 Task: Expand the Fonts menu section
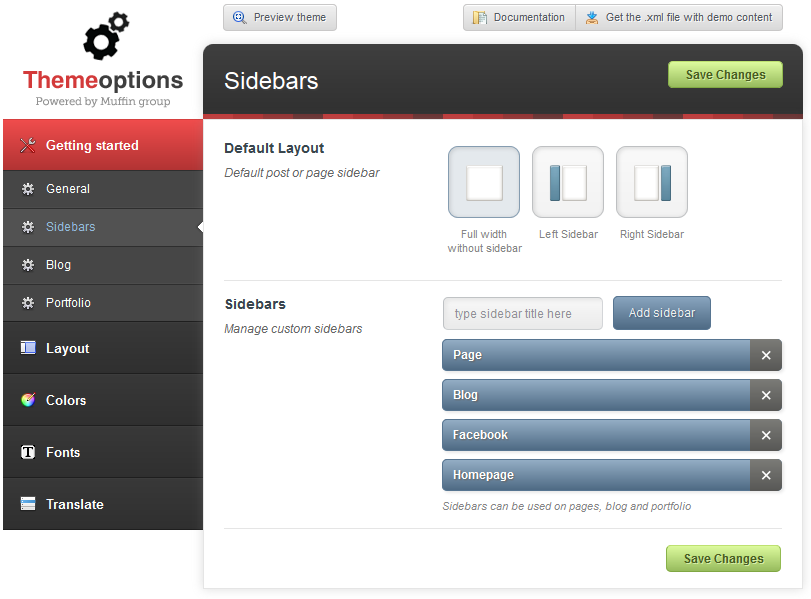(x=63, y=452)
